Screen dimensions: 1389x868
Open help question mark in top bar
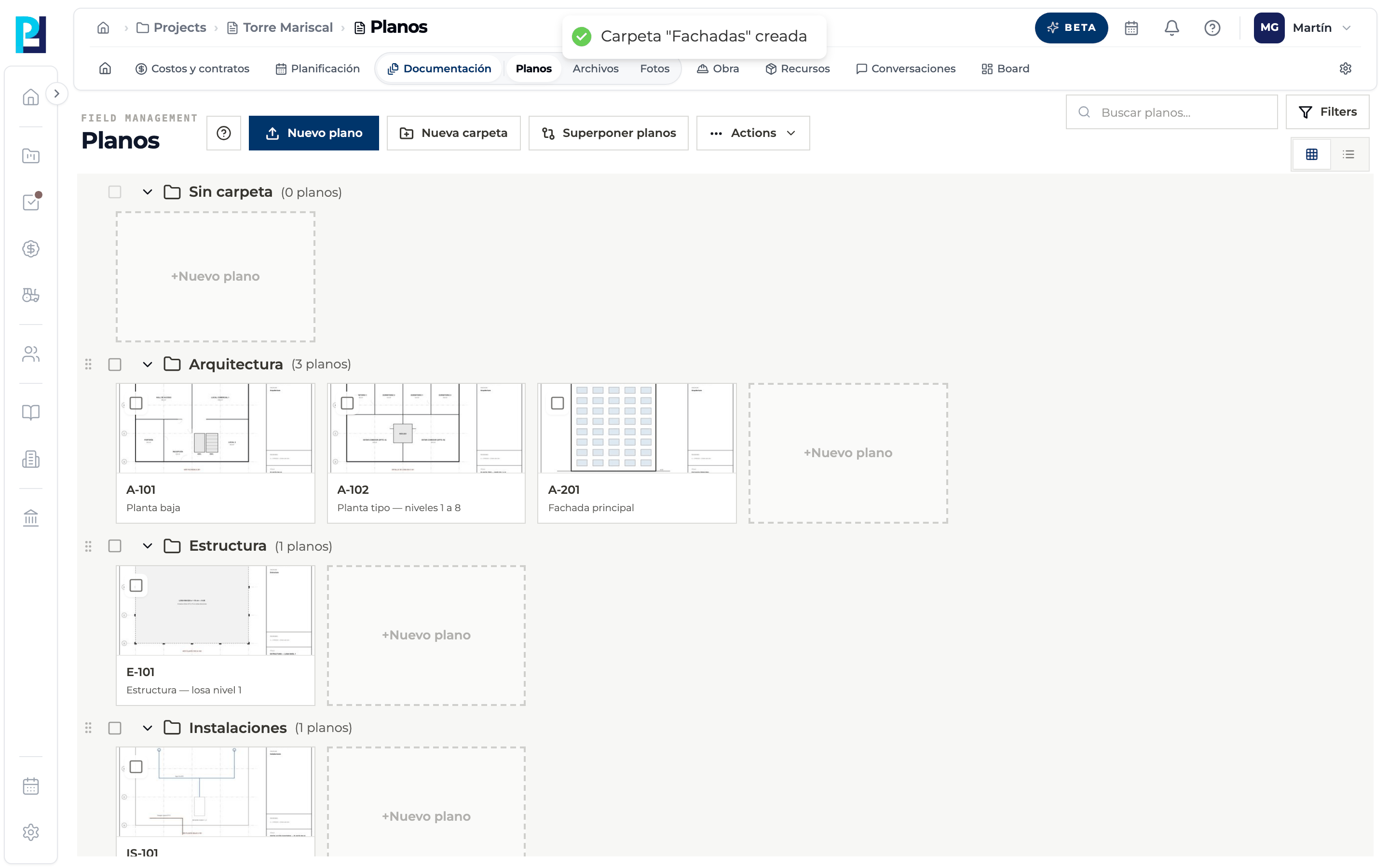coord(1212,27)
